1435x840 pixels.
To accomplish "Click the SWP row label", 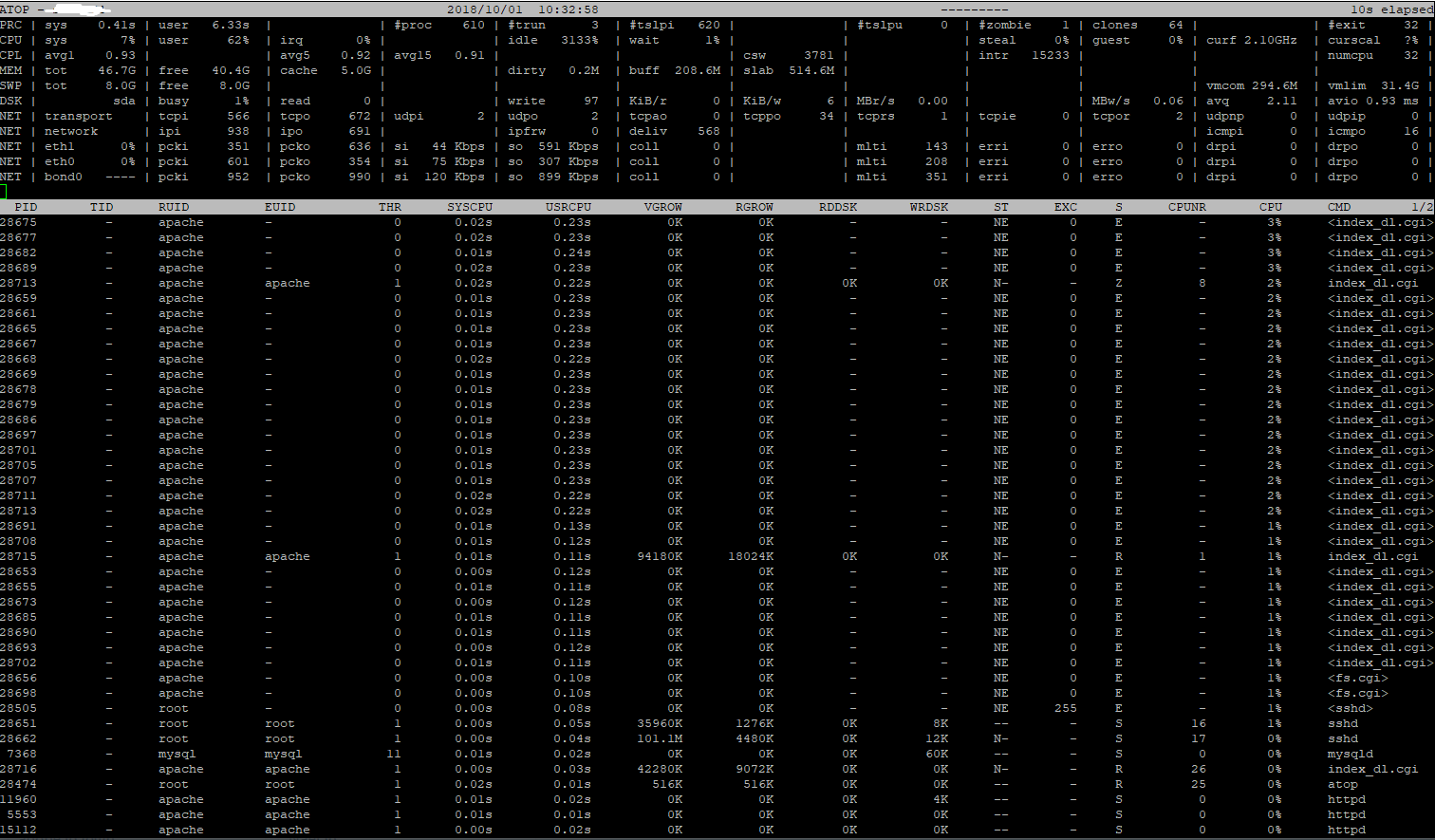I will 10,85.
